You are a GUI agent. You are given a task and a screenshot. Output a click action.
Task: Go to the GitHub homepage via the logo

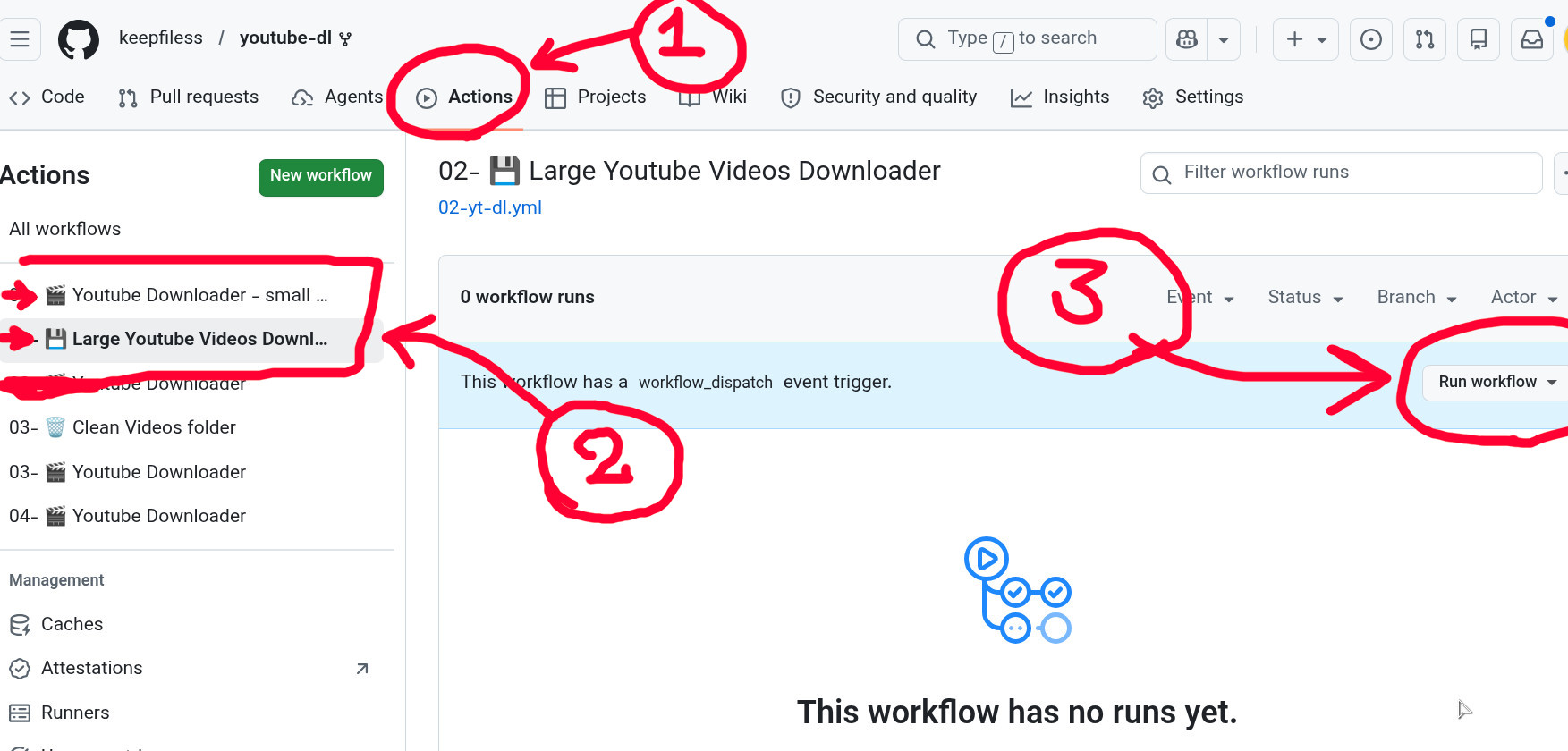point(79,40)
